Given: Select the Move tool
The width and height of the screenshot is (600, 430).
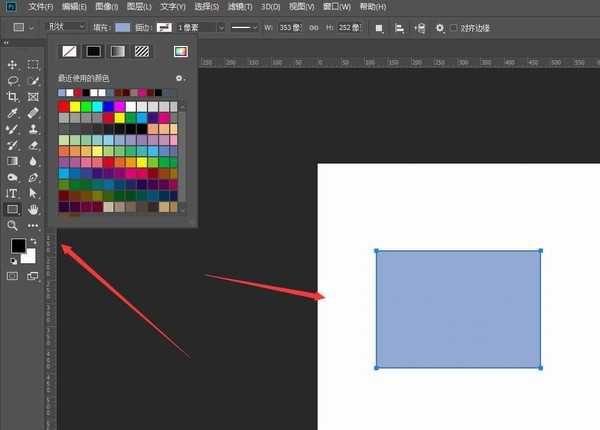Looking at the screenshot, I should point(13,64).
